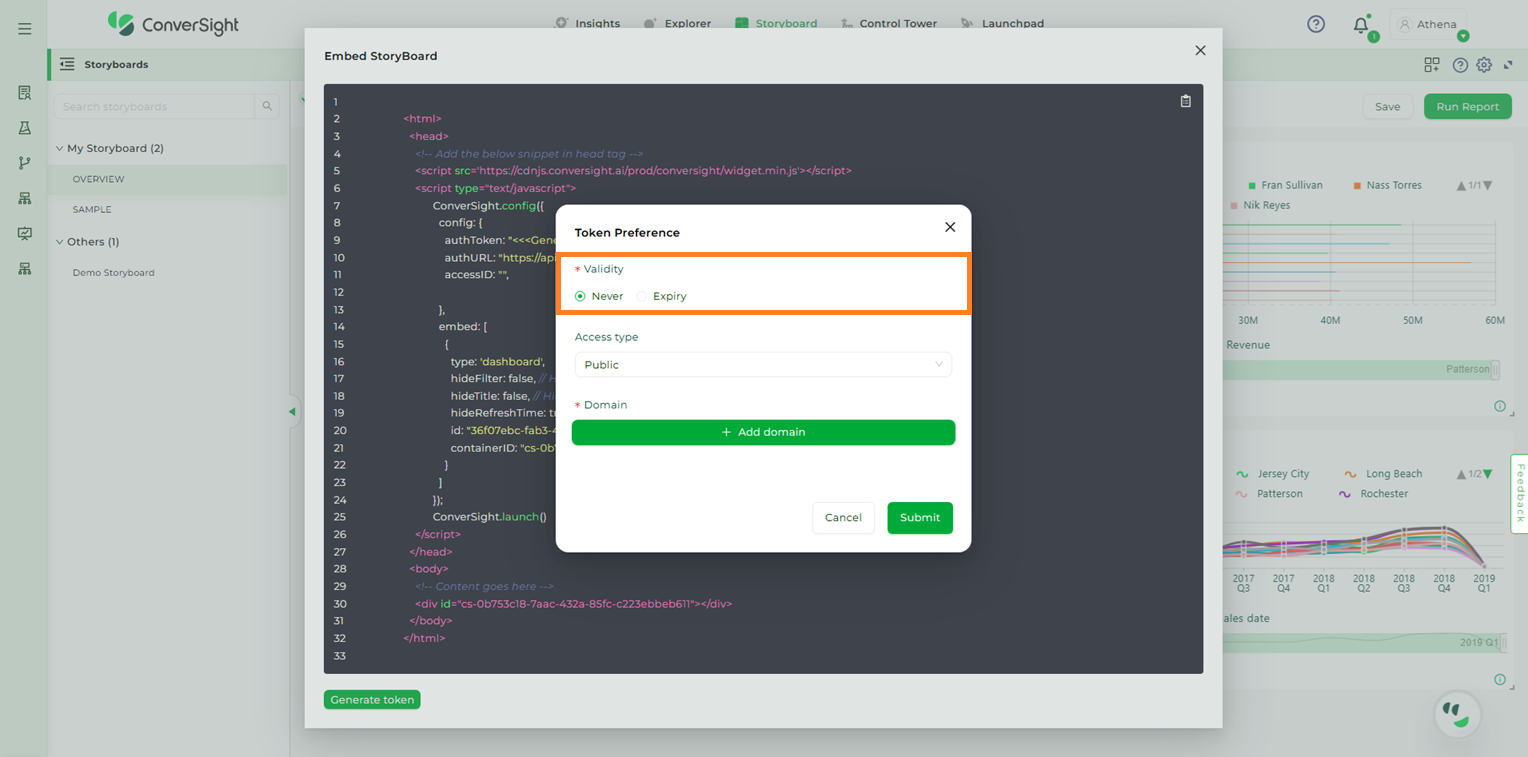Click the storyboard settings gear icon
This screenshot has width=1528, height=757.
point(1484,65)
